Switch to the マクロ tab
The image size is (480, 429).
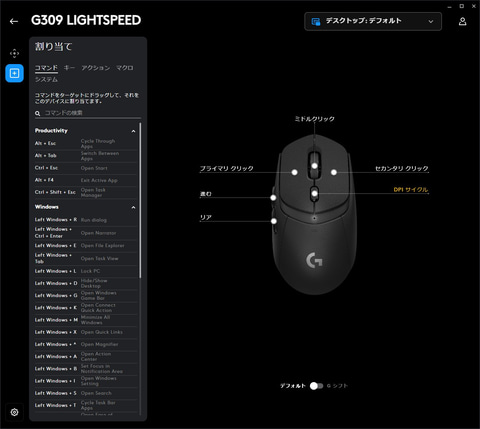click(x=125, y=68)
